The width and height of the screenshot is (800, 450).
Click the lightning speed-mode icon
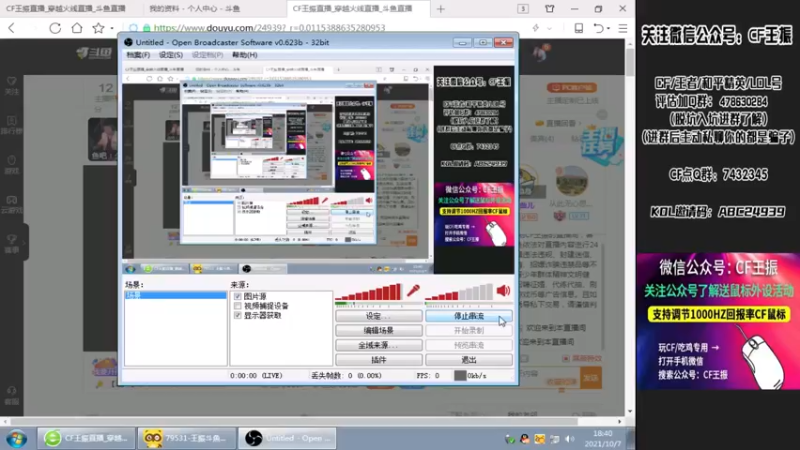[x=536, y=28]
